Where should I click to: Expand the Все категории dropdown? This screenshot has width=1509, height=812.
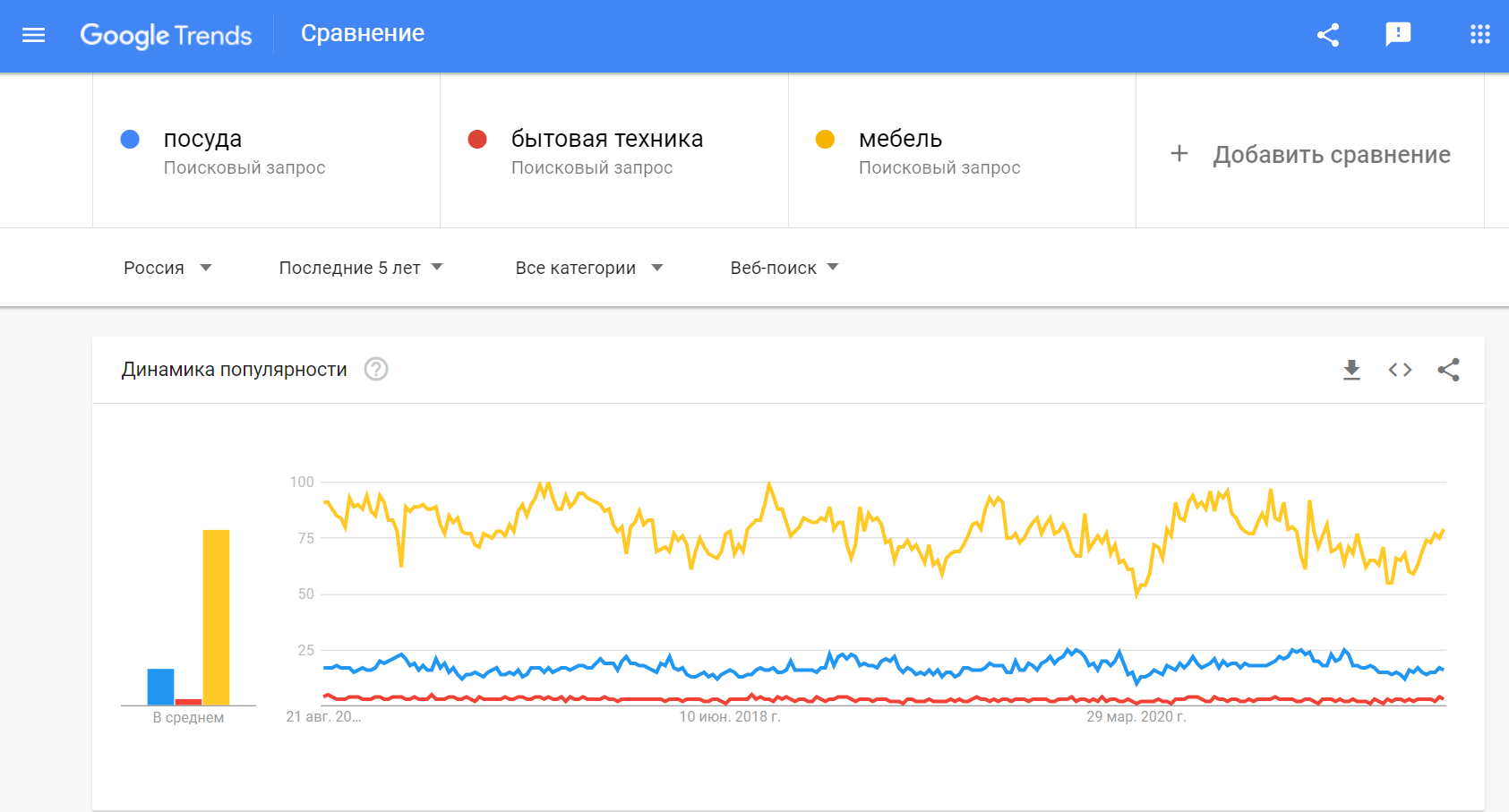(589, 268)
